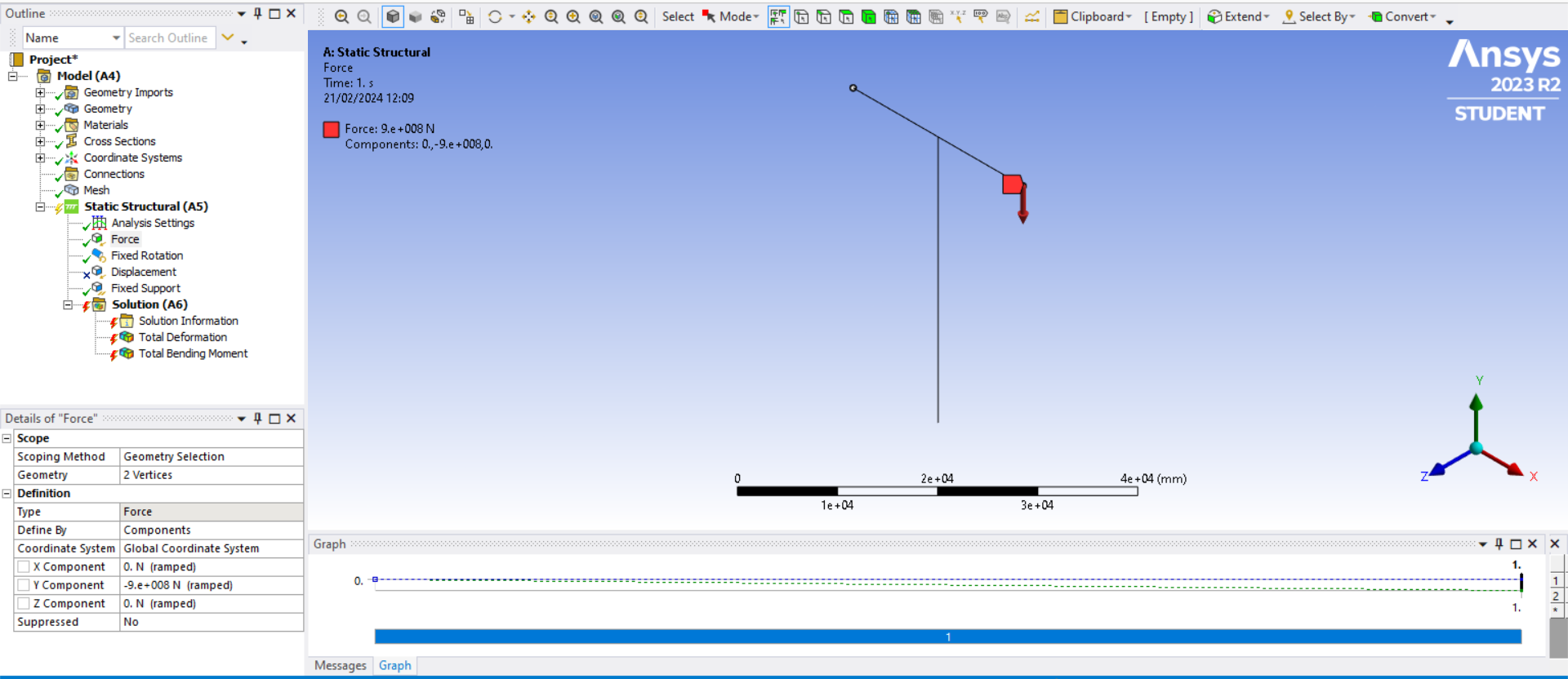Open the Clipboard menu
Image resolution: width=1568 pixels, height=679 pixels.
pyautogui.click(x=1093, y=16)
